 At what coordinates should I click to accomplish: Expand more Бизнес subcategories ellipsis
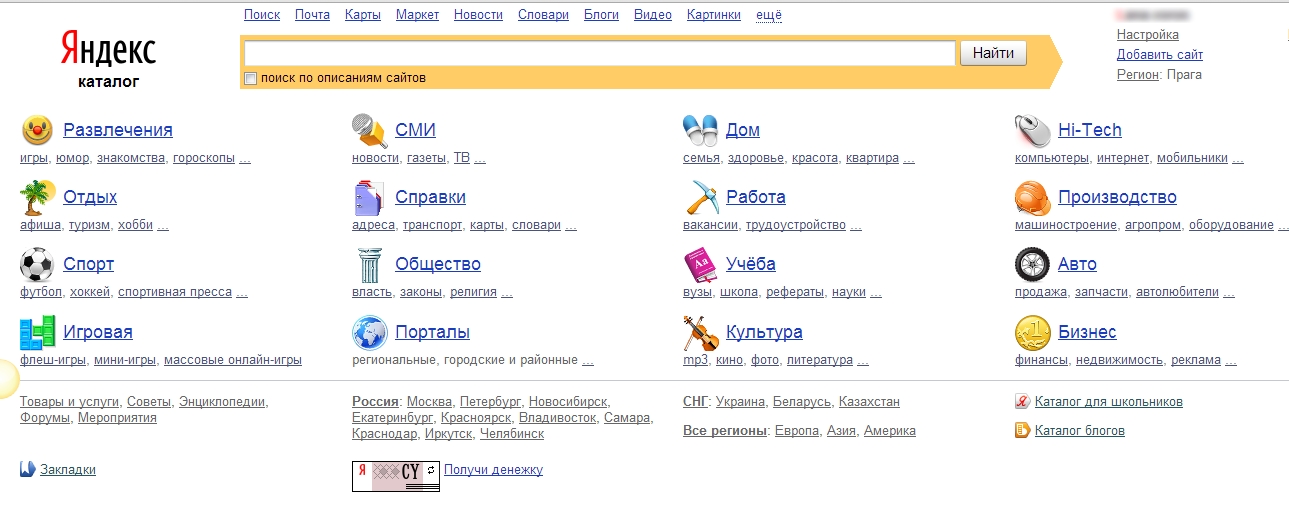(1231, 360)
